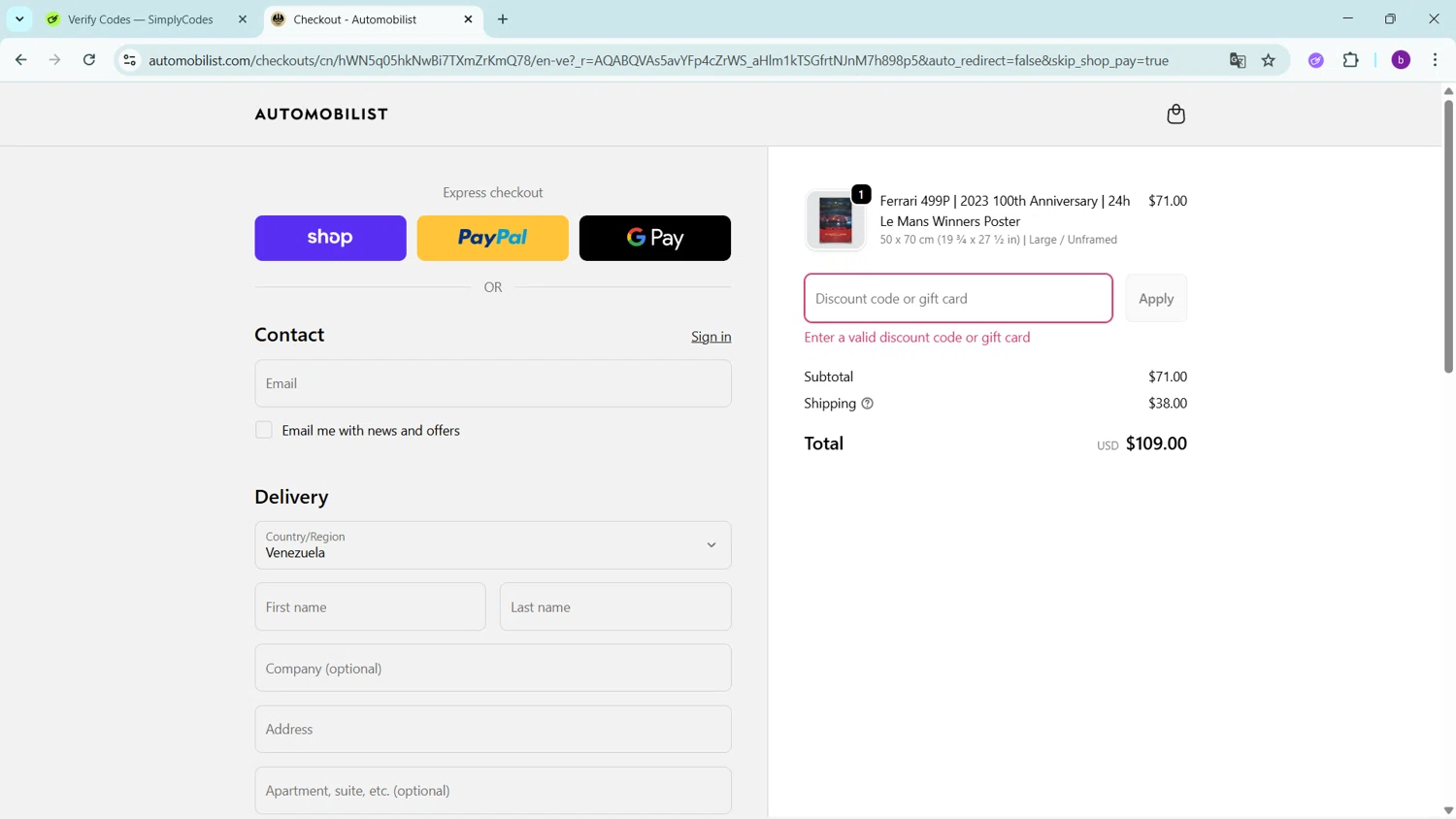Click the Subtotal $71.00 value
The width and height of the screenshot is (1456, 819).
[1168, 377]
